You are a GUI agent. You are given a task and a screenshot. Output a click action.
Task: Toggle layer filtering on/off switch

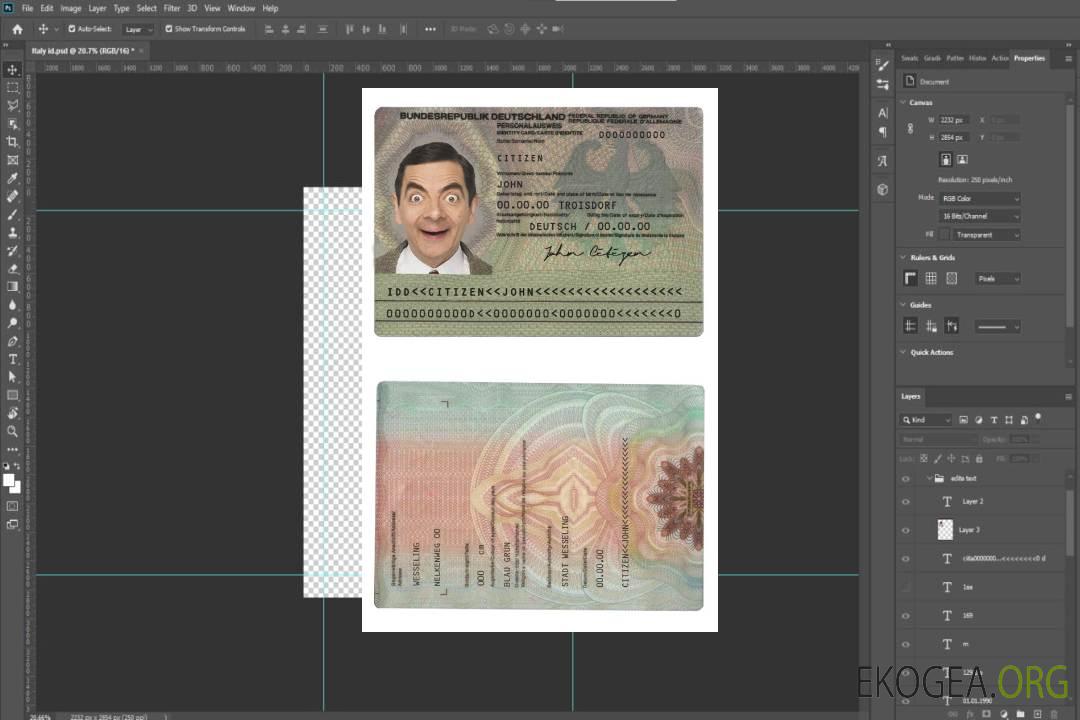pyautogui.click(x=1038, y=418)
